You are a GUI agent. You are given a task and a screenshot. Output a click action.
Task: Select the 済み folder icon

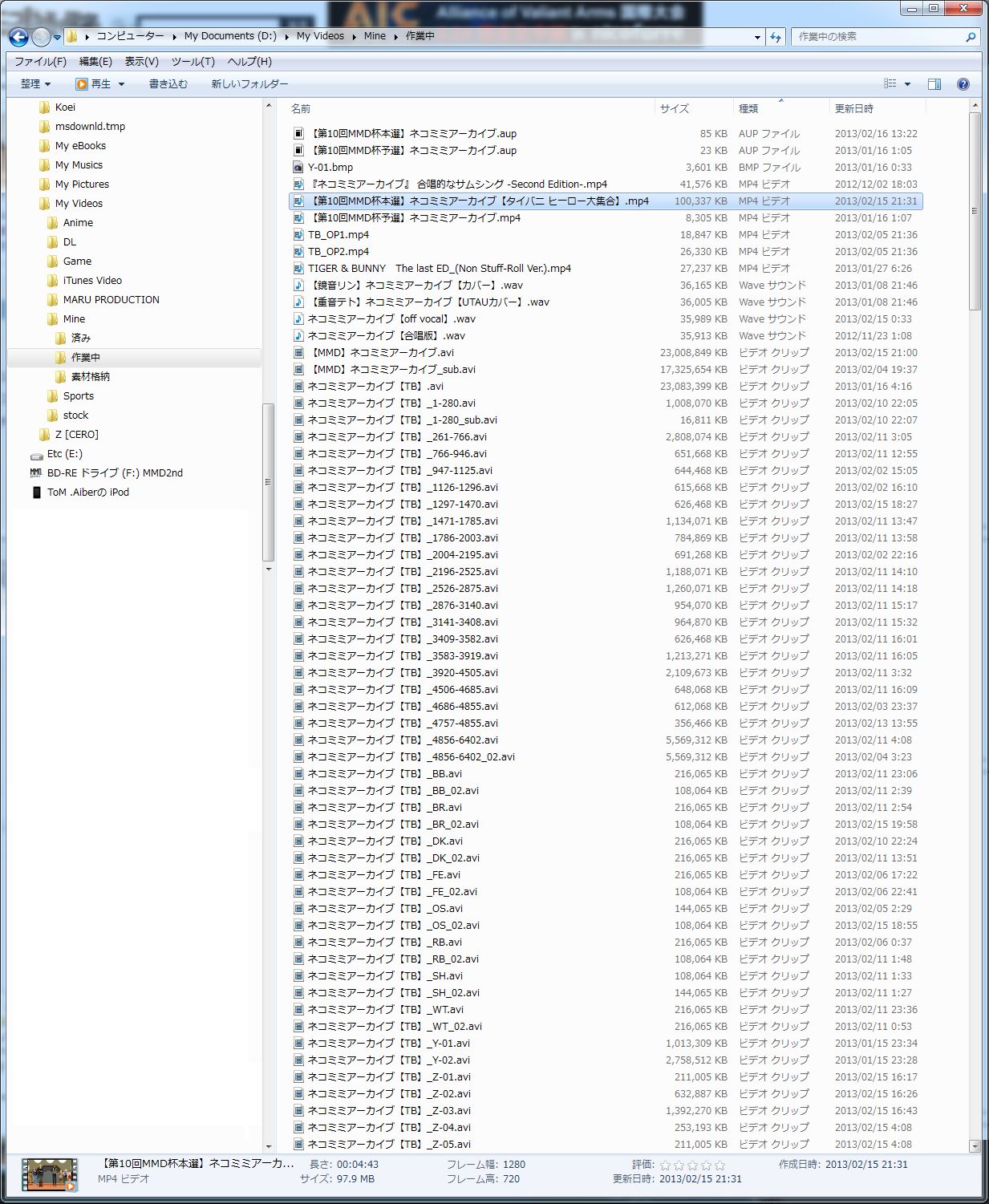click(60, 338)
